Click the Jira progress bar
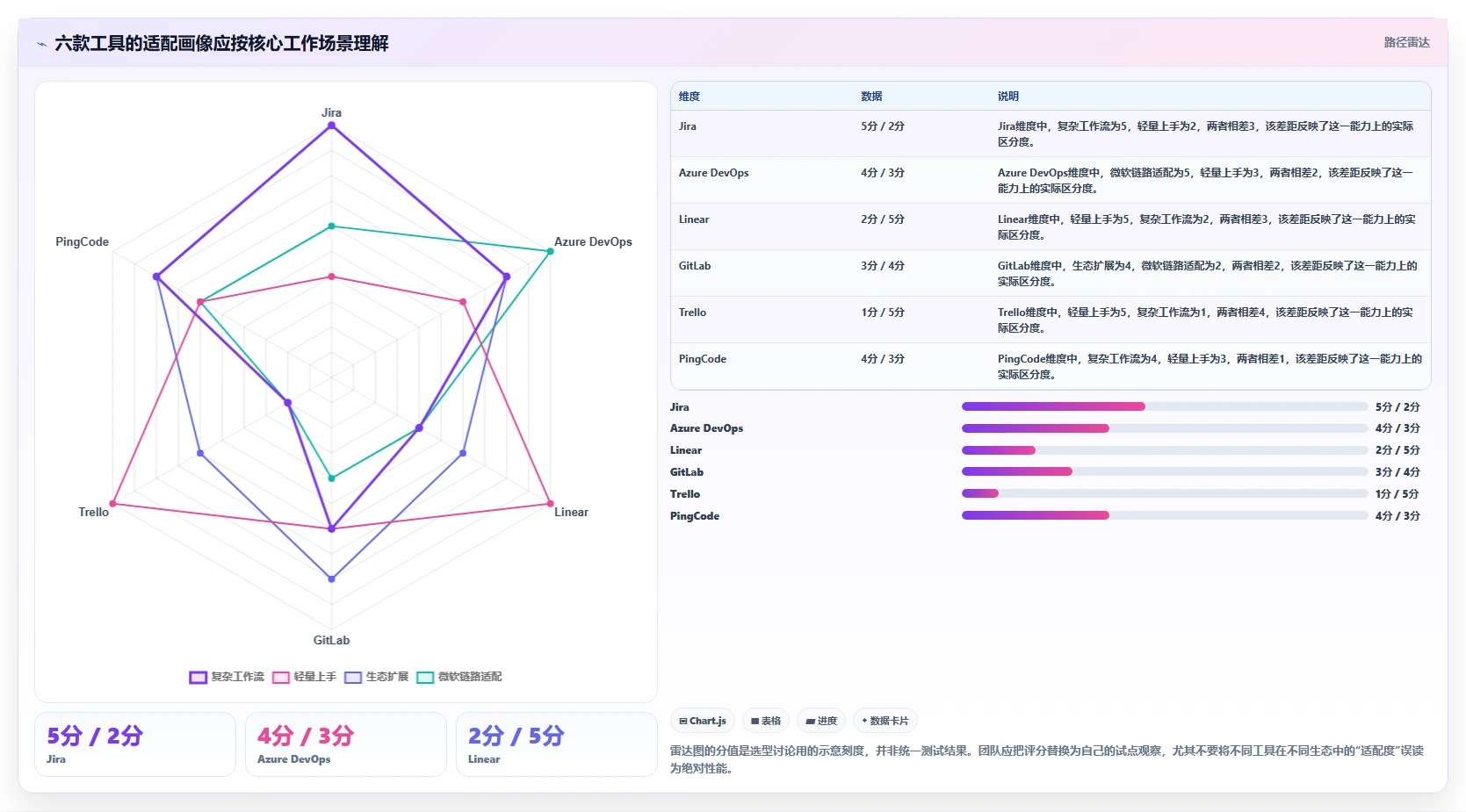The image size is (1466, 812). coord(1165,406)
